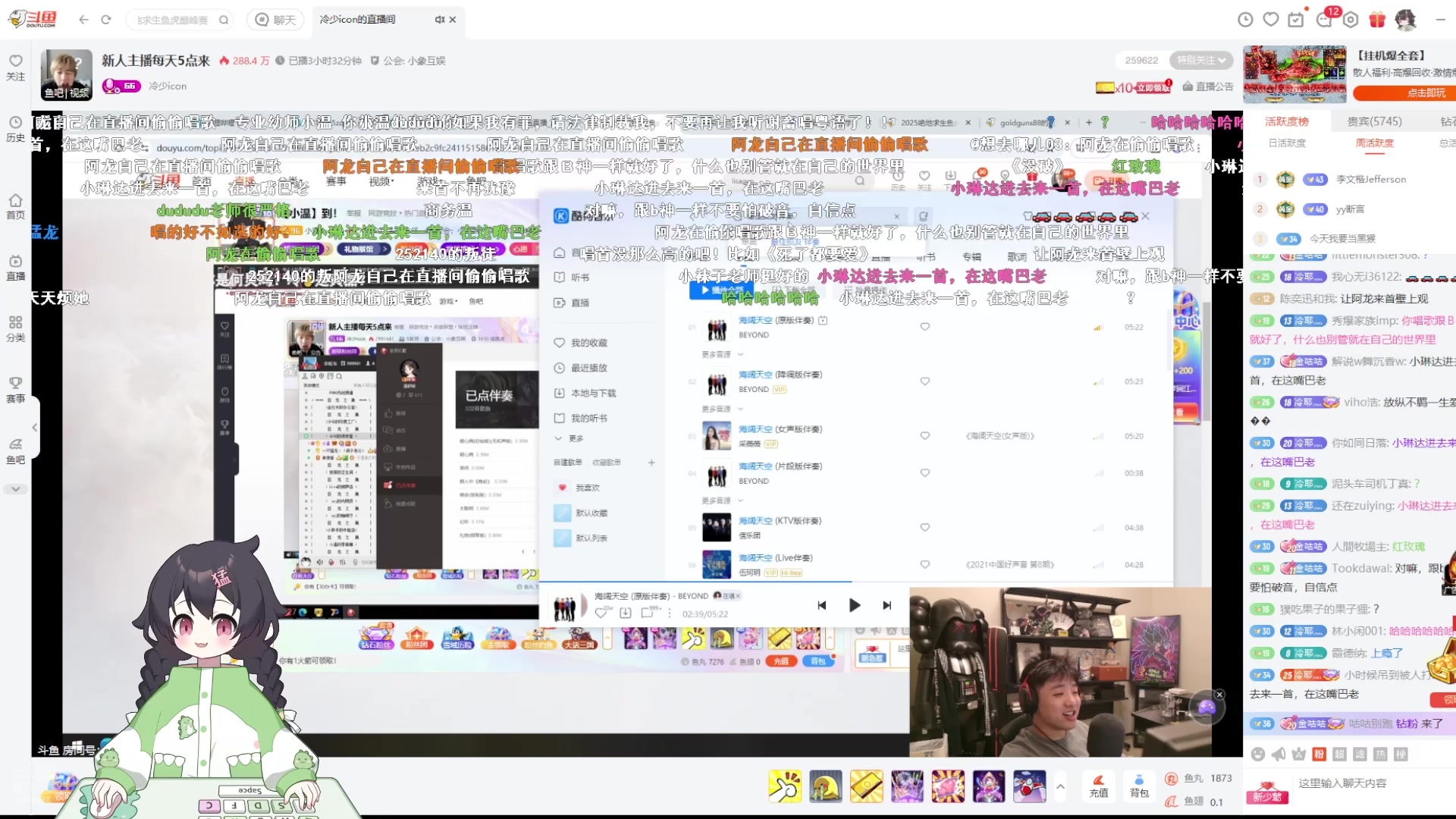The image size is (1456, 819).
Task: Open the 聊天 chat button
Action: tap(276, 20)
